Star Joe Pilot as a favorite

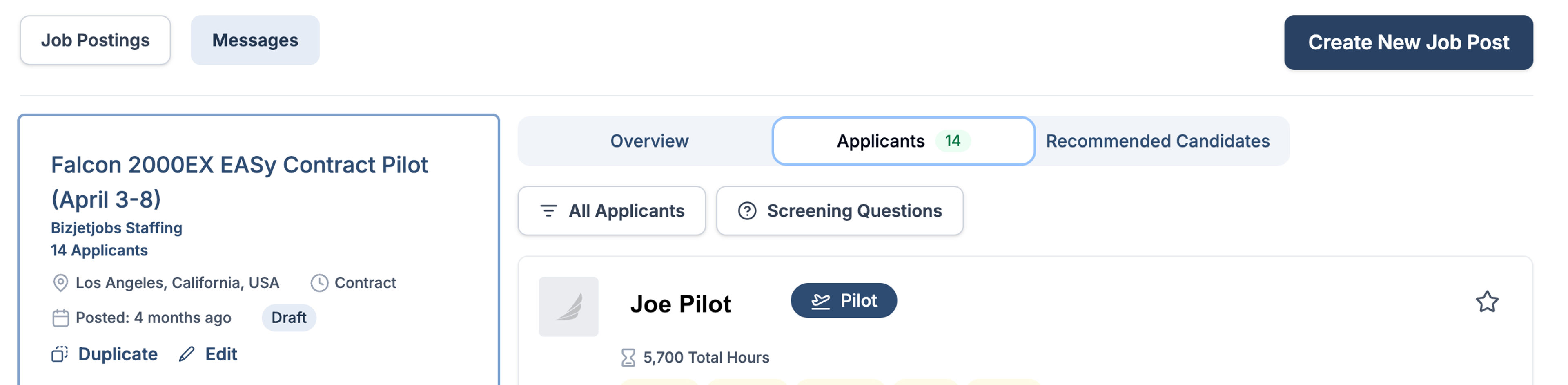pos(1486,302)
